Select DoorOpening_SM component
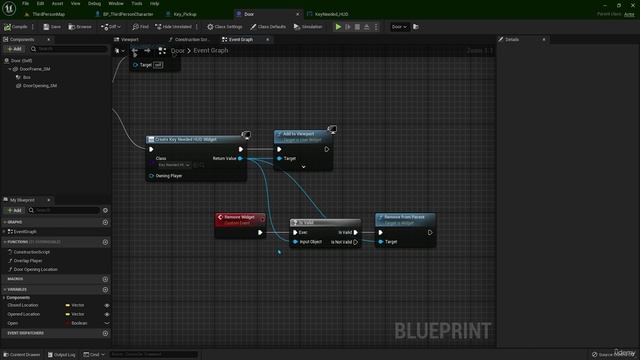Screen dimensions: 640x360 (x=36, y=86)
